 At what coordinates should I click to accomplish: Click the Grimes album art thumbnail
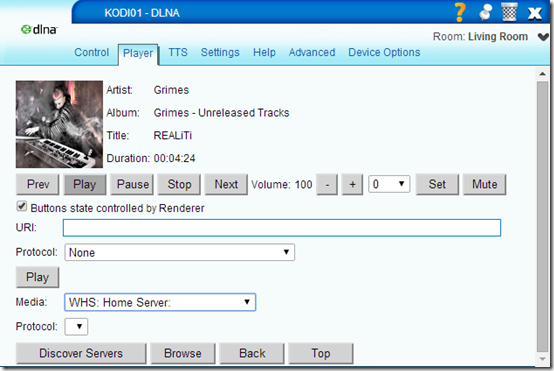59,124
